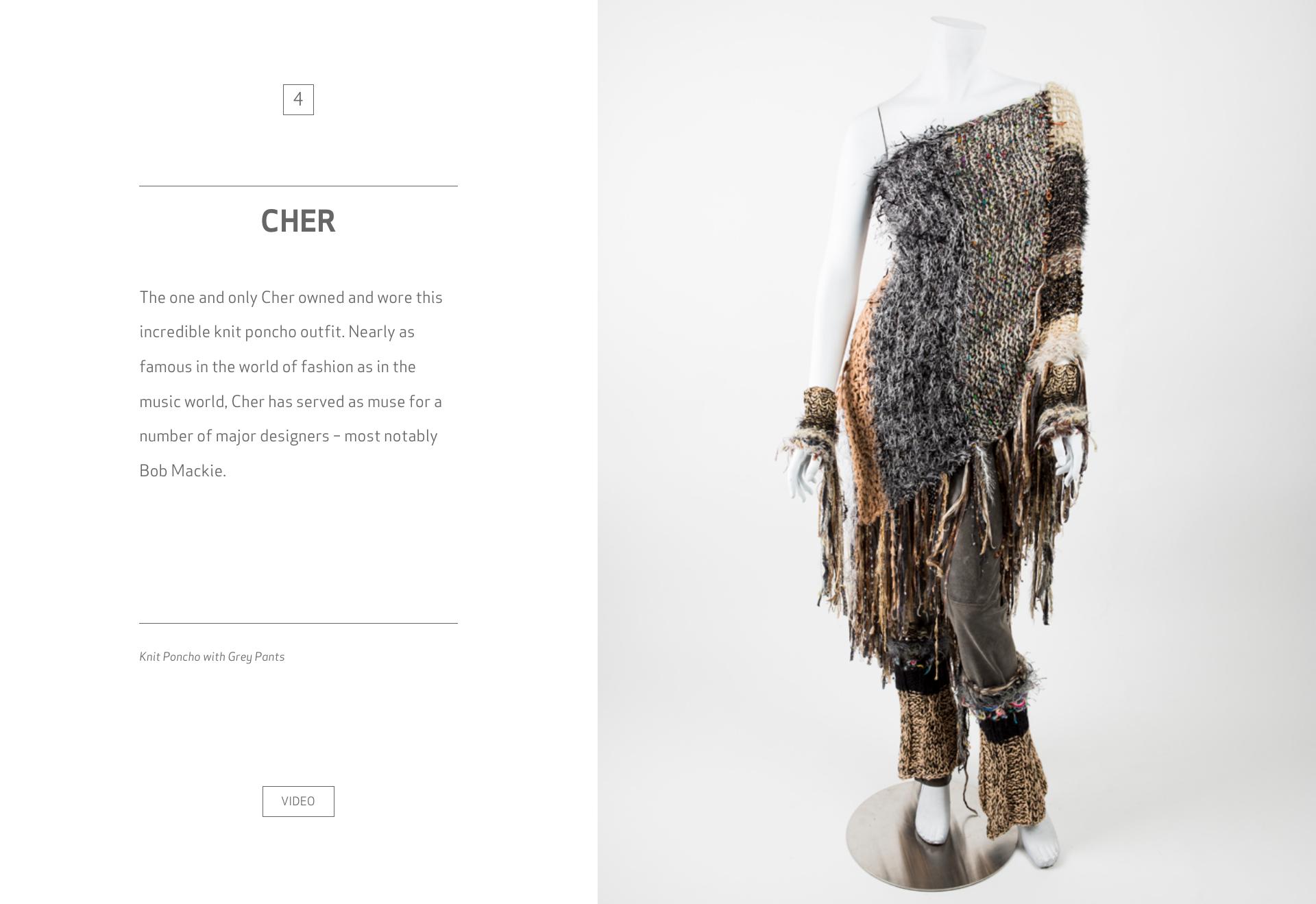Click the paragraph's first line about Cher
This screenshot has width=1316, height=904.
click(291, 297)
